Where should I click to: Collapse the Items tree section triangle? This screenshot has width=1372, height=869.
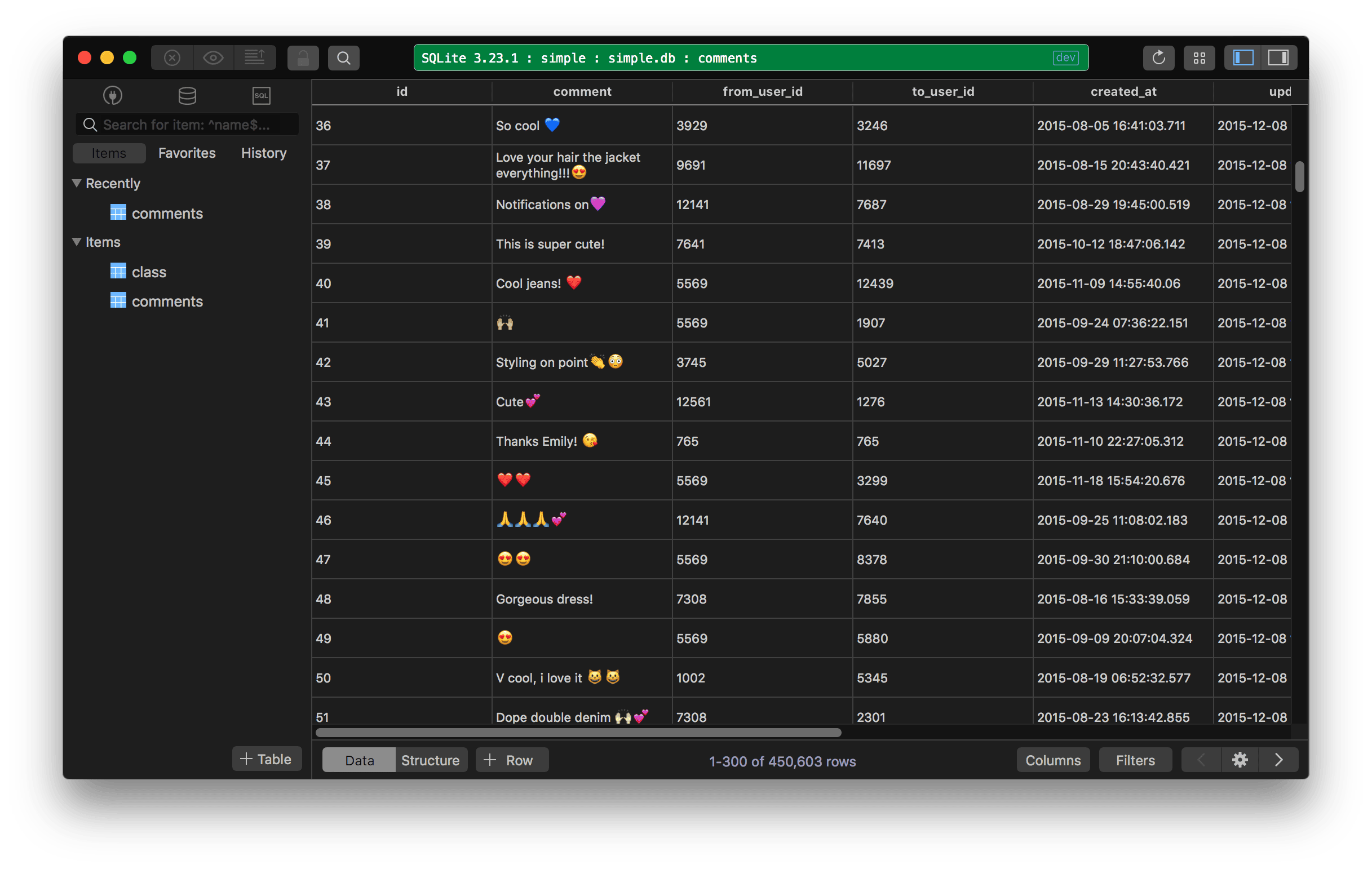[x=76, y=241]
